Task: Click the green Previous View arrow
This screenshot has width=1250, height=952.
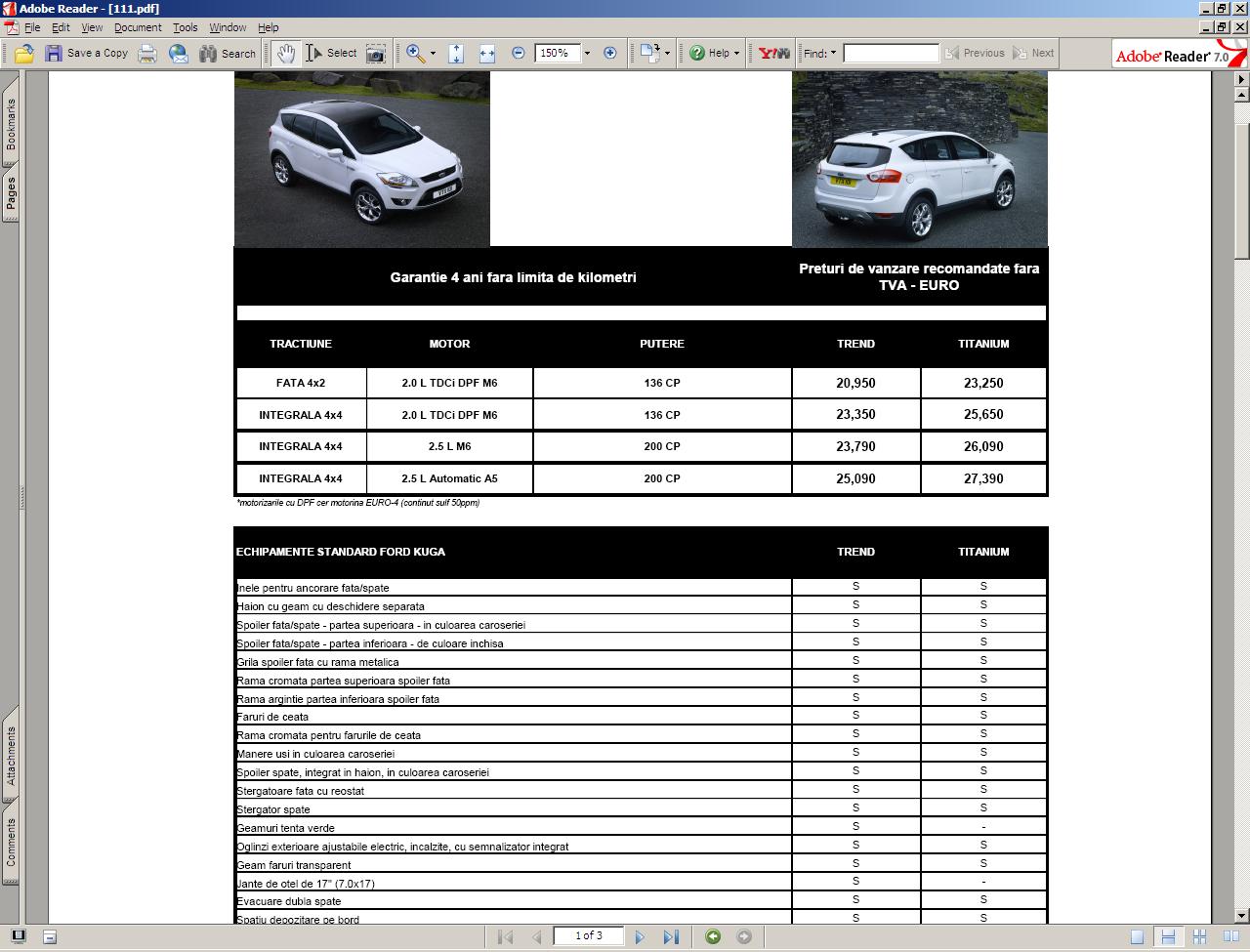Action: click(713, 936)
